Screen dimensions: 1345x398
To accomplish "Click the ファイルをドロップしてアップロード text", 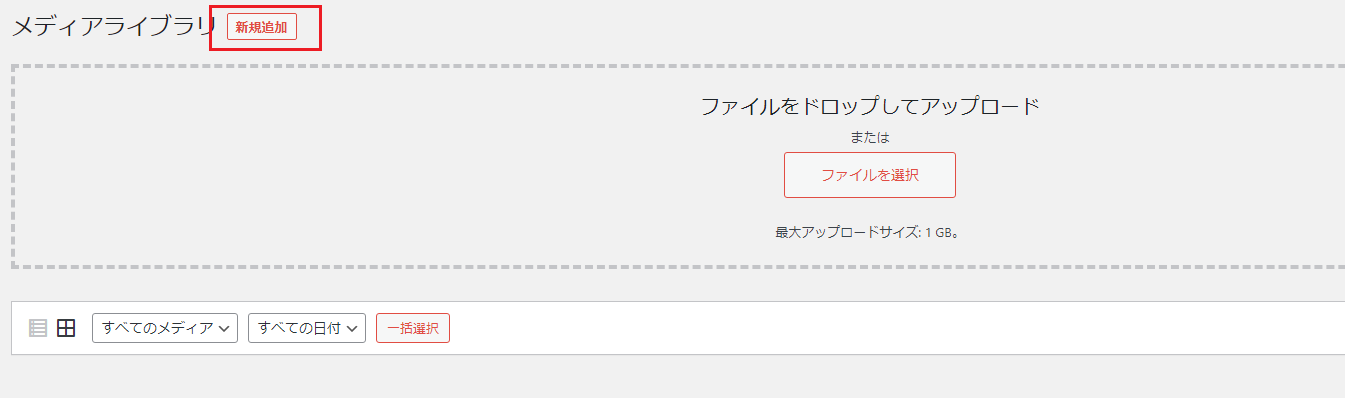I will pos(870,106).
